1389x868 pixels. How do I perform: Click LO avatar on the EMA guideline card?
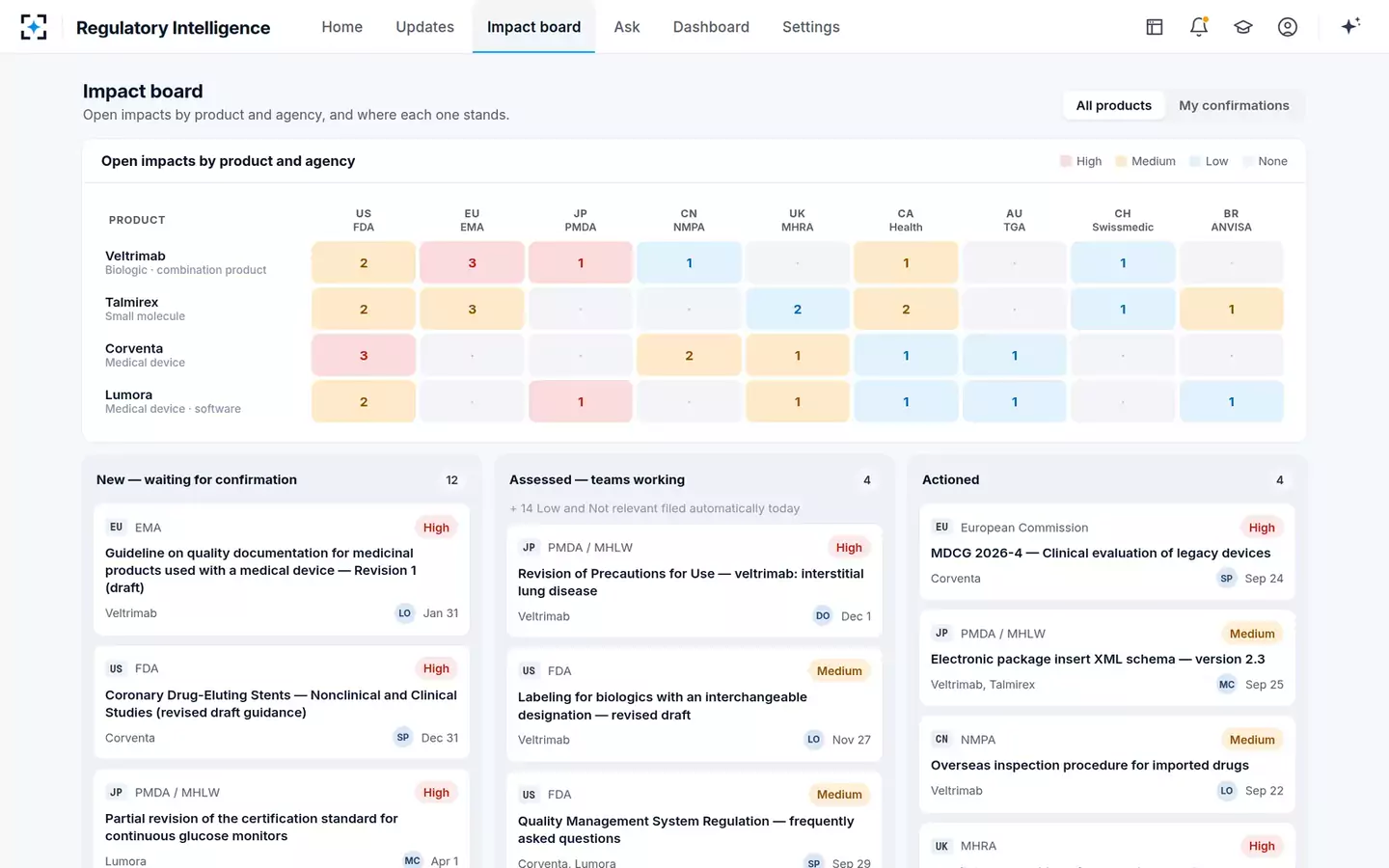[x=405, y=613]
